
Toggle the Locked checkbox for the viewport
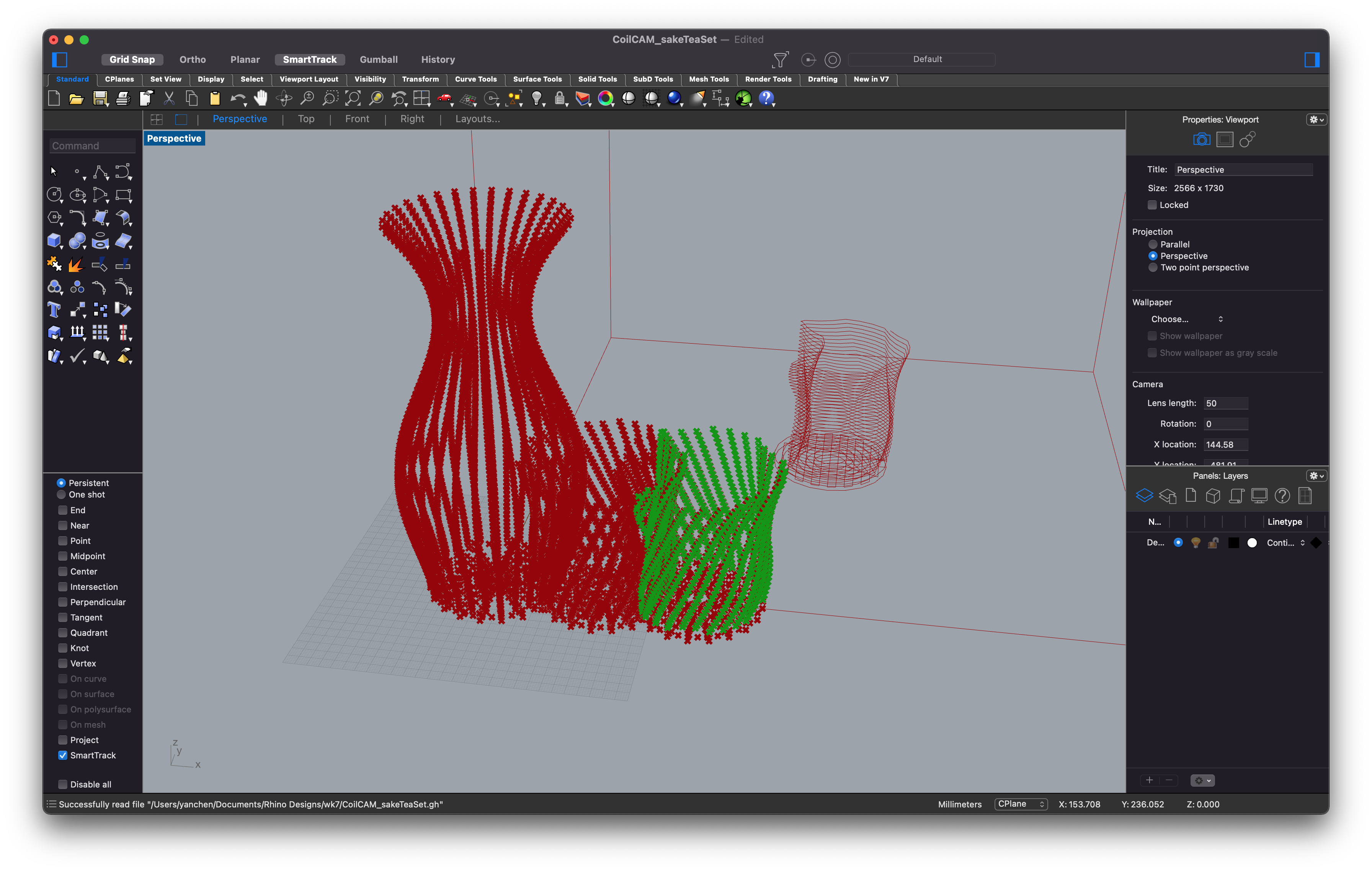tap(1153, 205)
